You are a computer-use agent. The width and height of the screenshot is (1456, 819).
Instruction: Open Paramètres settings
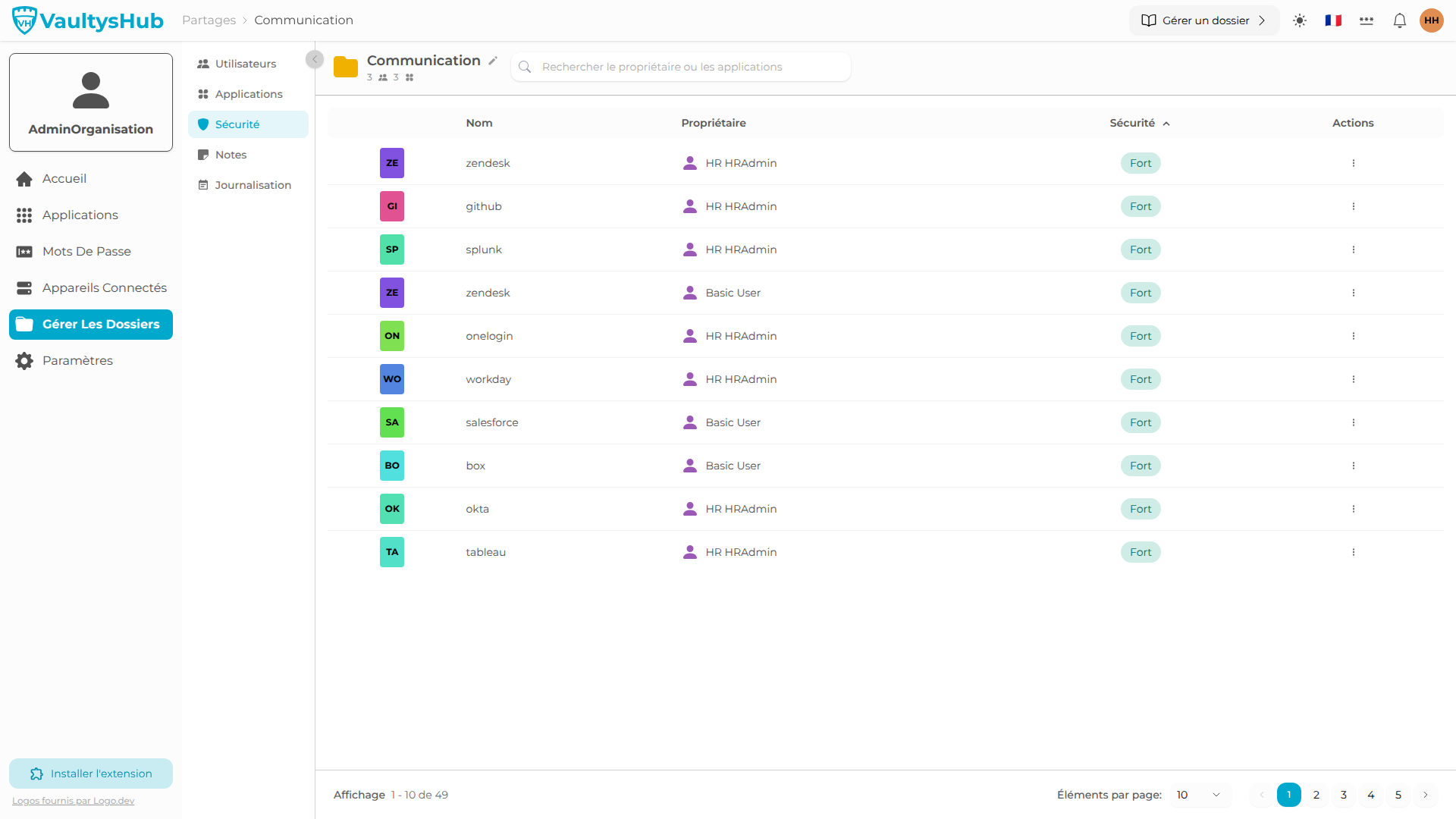click(x=91, y=361)
